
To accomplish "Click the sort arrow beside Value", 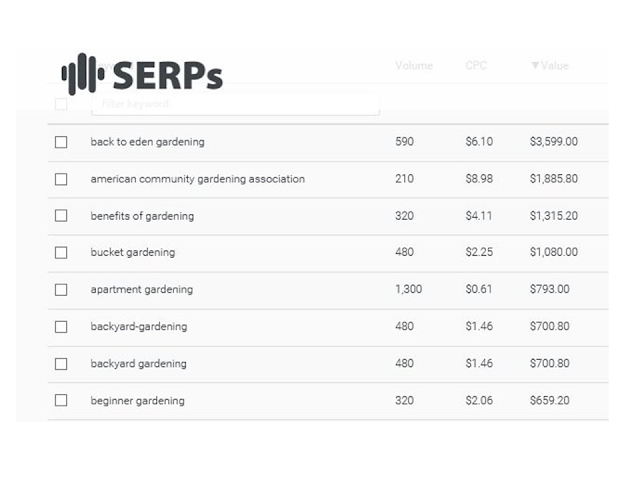I will click(535, 66).
